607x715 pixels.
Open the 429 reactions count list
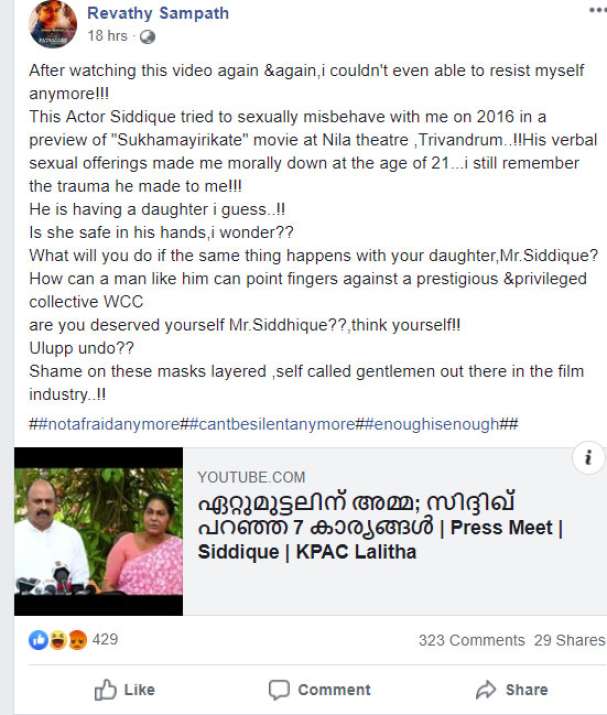click(105, 639)
